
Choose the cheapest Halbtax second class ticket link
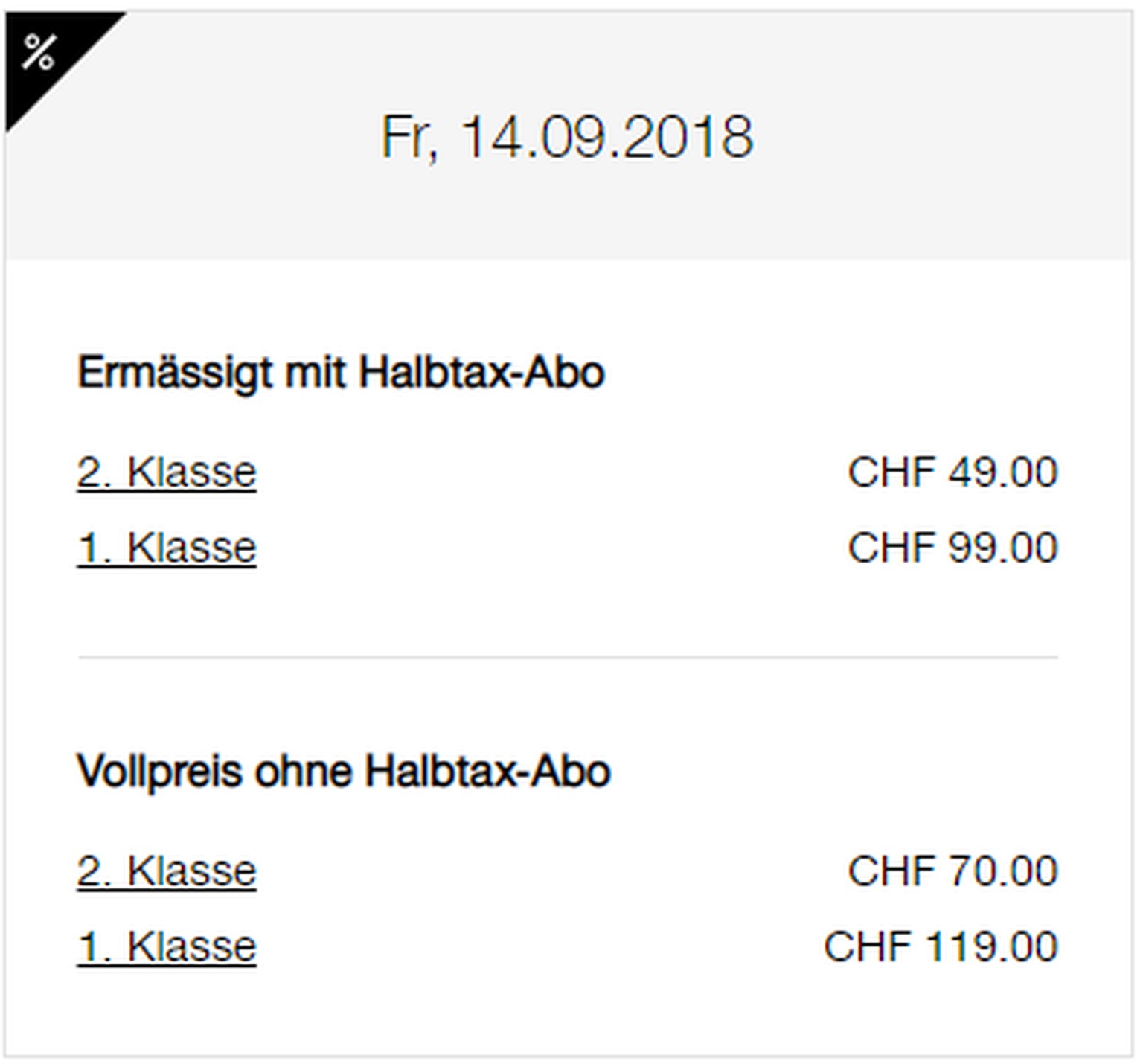click(167, 472)
